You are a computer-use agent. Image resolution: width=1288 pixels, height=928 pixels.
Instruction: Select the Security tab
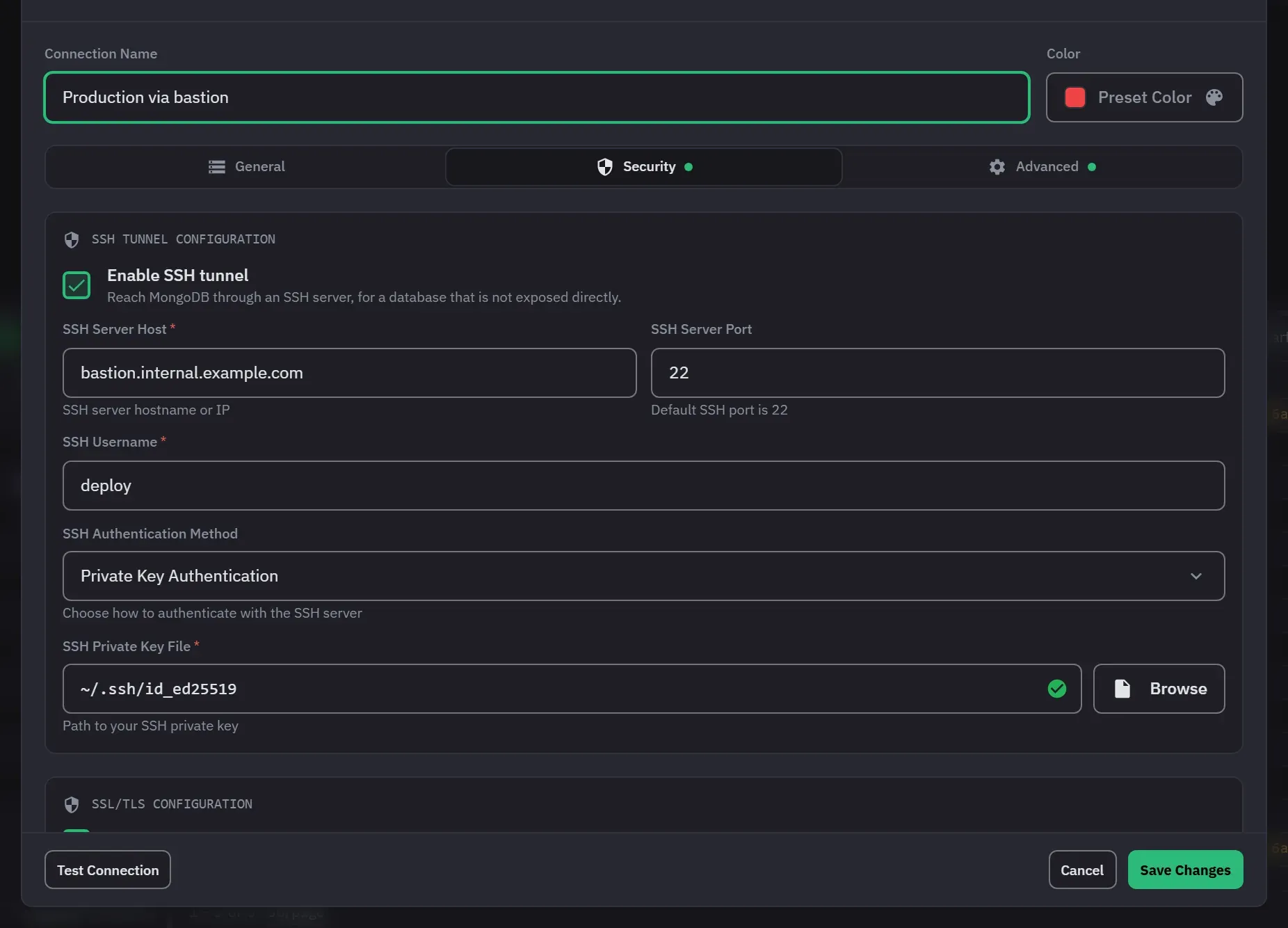click(x=644, y=167)
